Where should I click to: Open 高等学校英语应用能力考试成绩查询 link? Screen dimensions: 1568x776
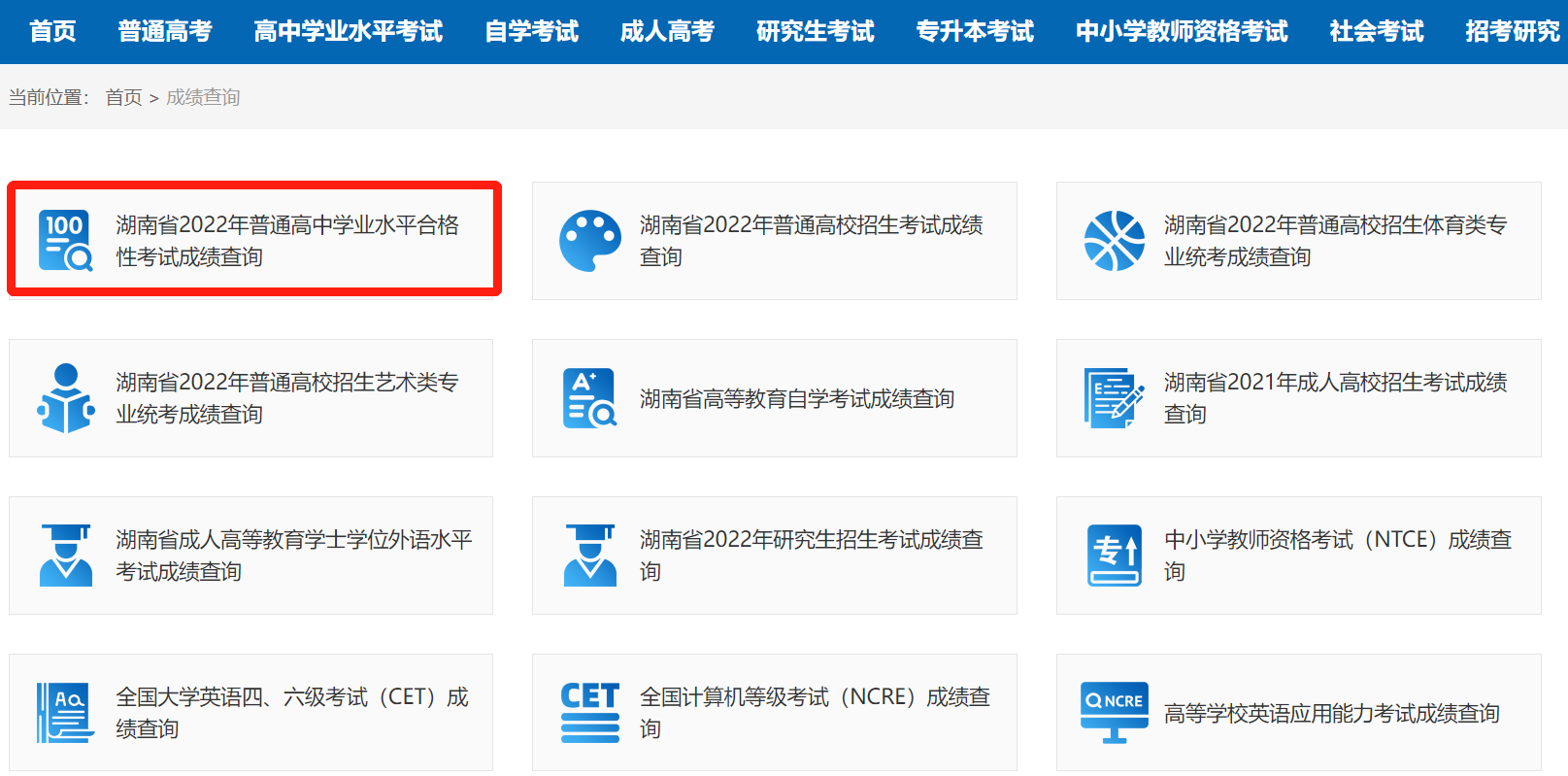1331,714
